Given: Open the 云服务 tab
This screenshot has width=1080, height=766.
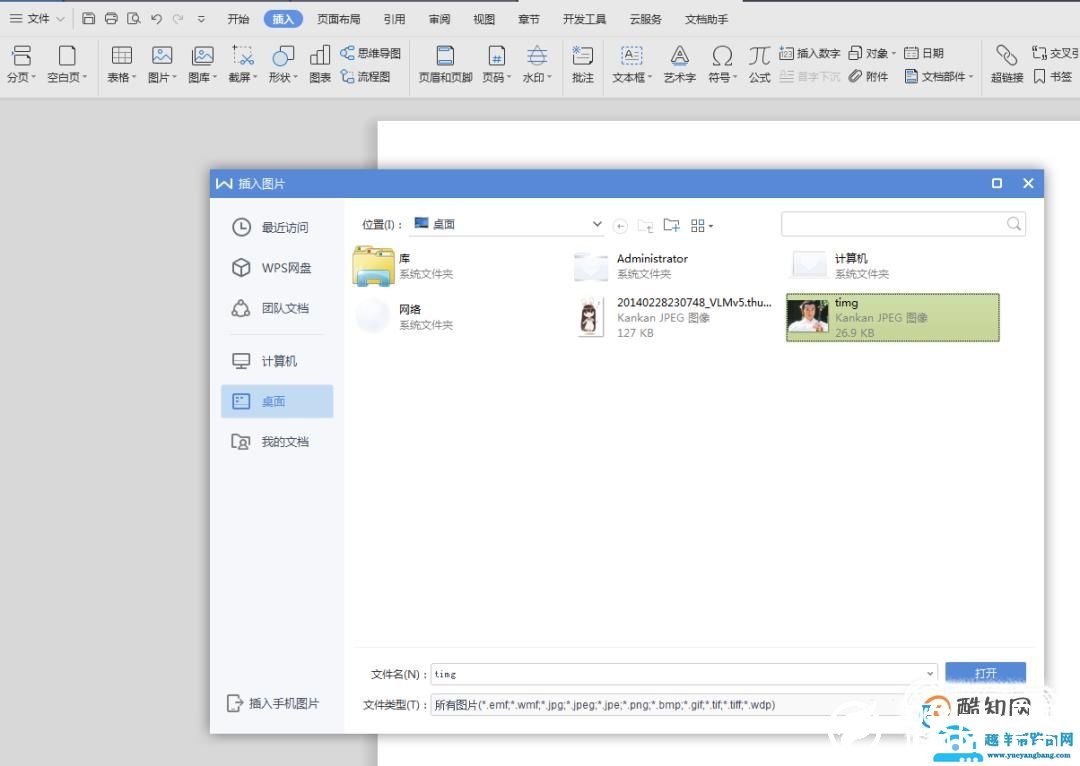Looking at the screenshot, I should coord(645,19).
